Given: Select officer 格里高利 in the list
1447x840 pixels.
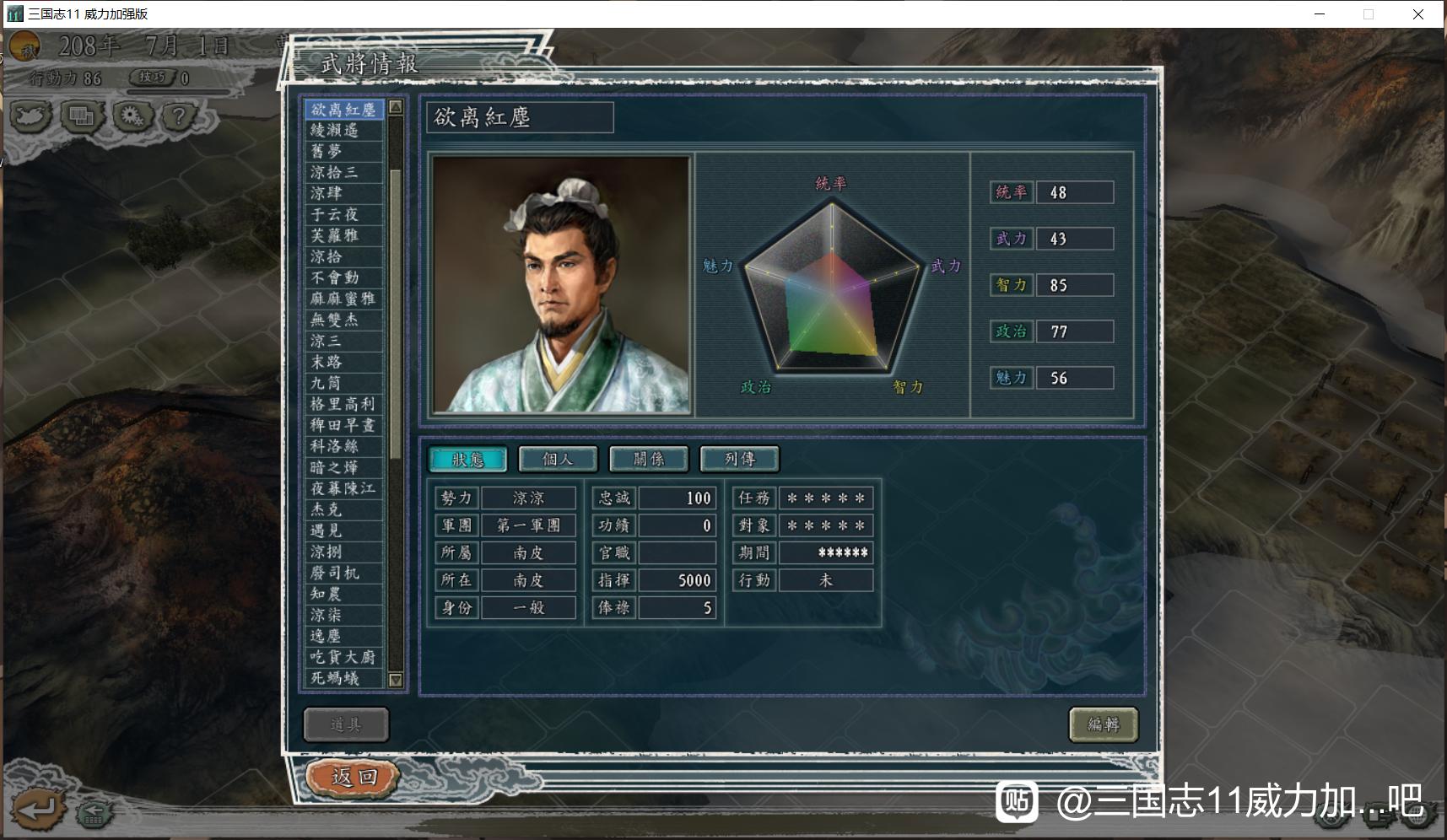Looking at the screenshot, I should click(x=344, y=405).
